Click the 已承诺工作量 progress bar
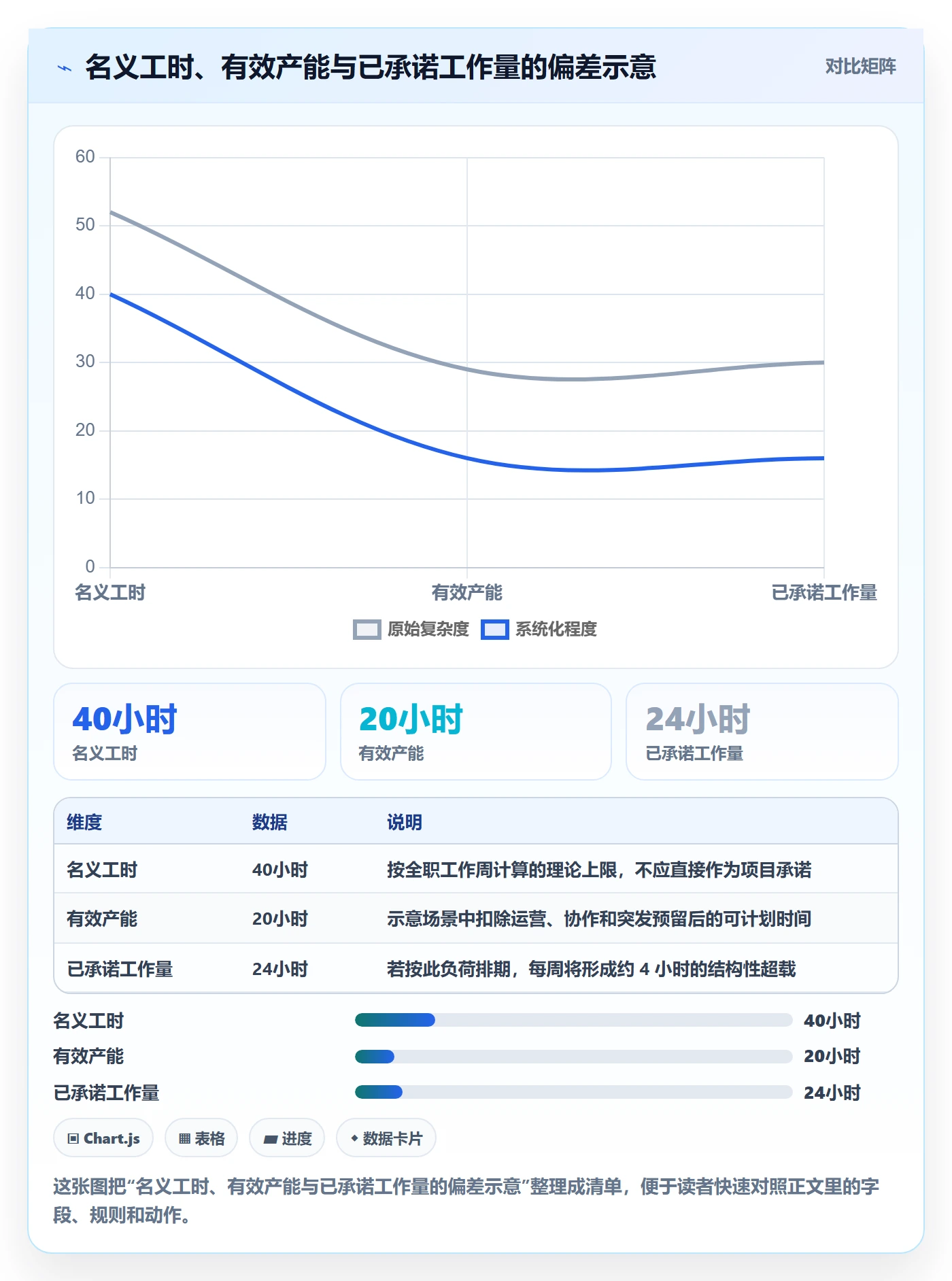952x1281 pixels. [573, 1092]
